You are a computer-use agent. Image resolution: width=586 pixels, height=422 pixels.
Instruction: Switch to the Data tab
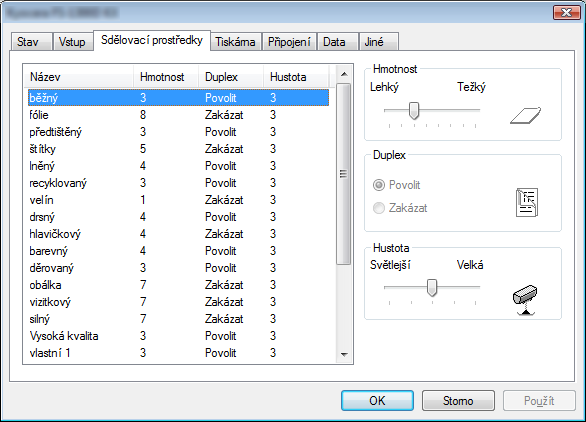[x=338, y=41]
